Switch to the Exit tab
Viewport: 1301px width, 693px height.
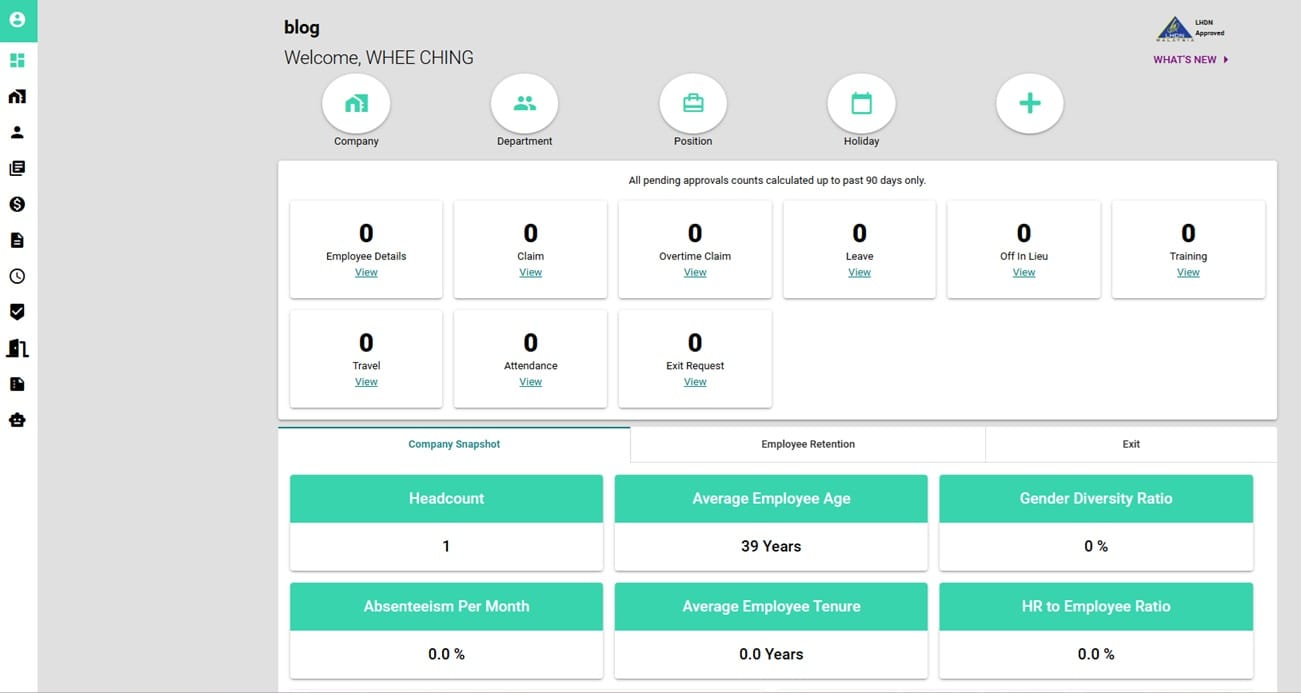[1130, 444]
